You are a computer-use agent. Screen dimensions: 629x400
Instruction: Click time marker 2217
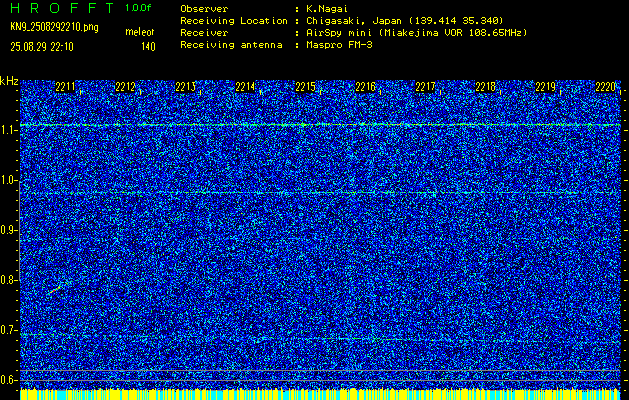click(425, 87)
